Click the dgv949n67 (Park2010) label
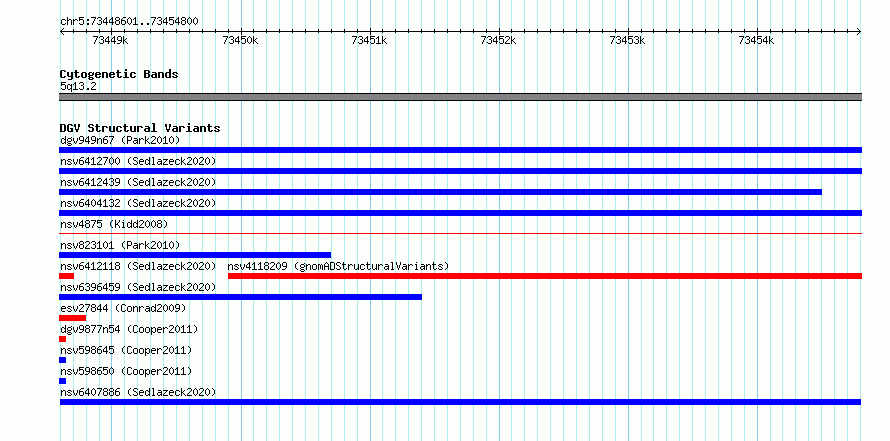Viewport: 890px width, 441px height. pyautogui.click(x=120, y=140)
